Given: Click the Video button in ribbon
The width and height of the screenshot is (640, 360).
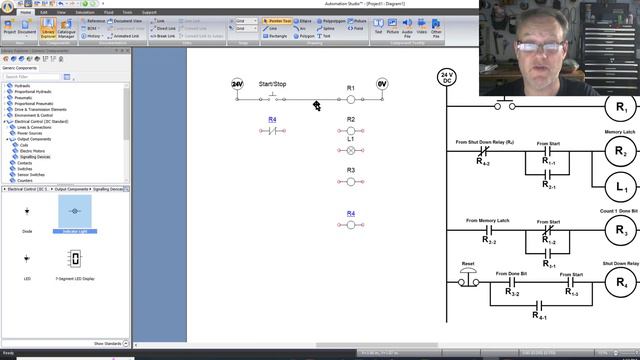Looking at the screenshot, I should click(422, 27).
